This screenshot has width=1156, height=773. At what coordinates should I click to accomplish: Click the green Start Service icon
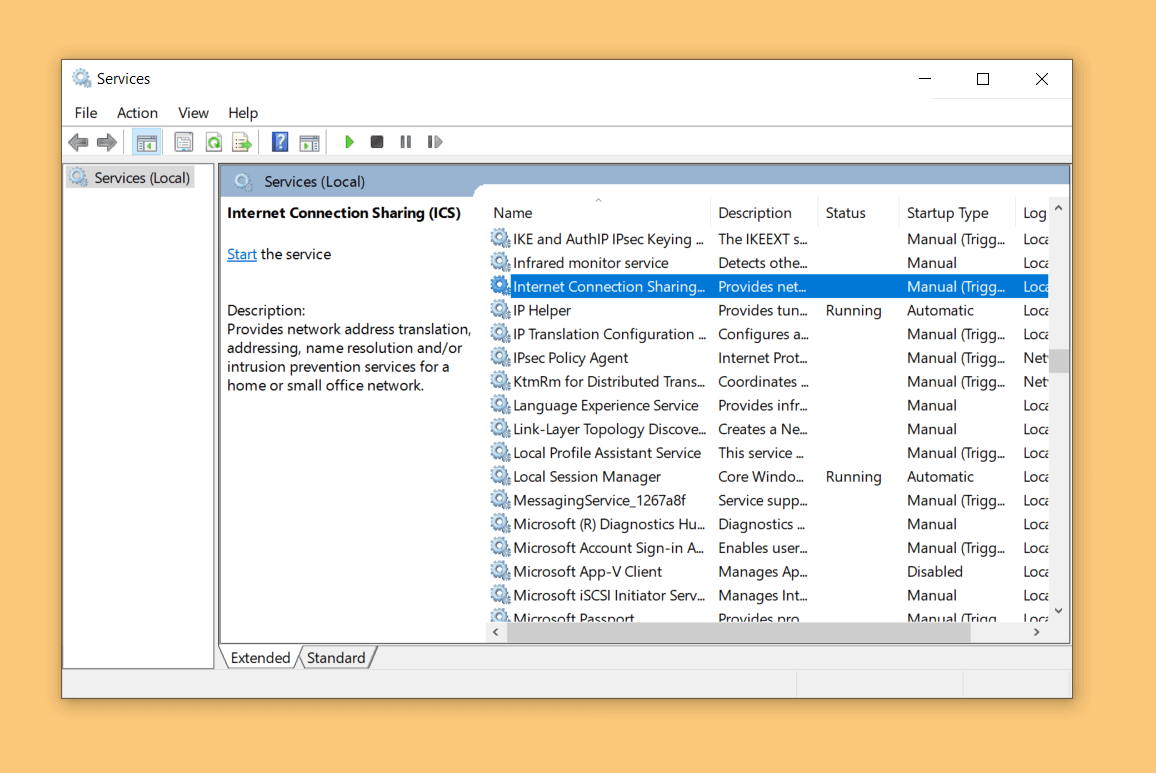349,142
